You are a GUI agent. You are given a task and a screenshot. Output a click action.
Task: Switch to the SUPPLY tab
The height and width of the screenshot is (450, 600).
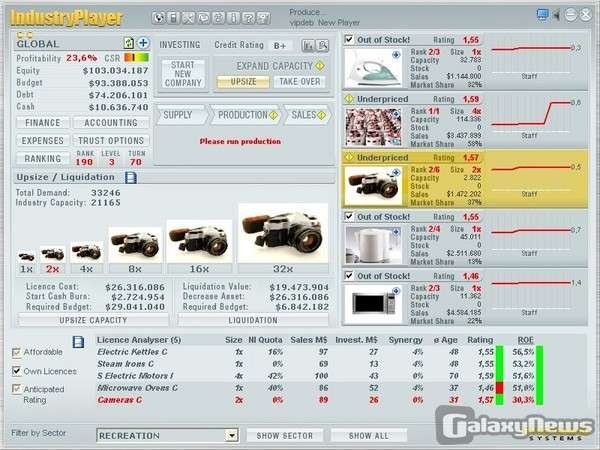(x=181, y=115)
